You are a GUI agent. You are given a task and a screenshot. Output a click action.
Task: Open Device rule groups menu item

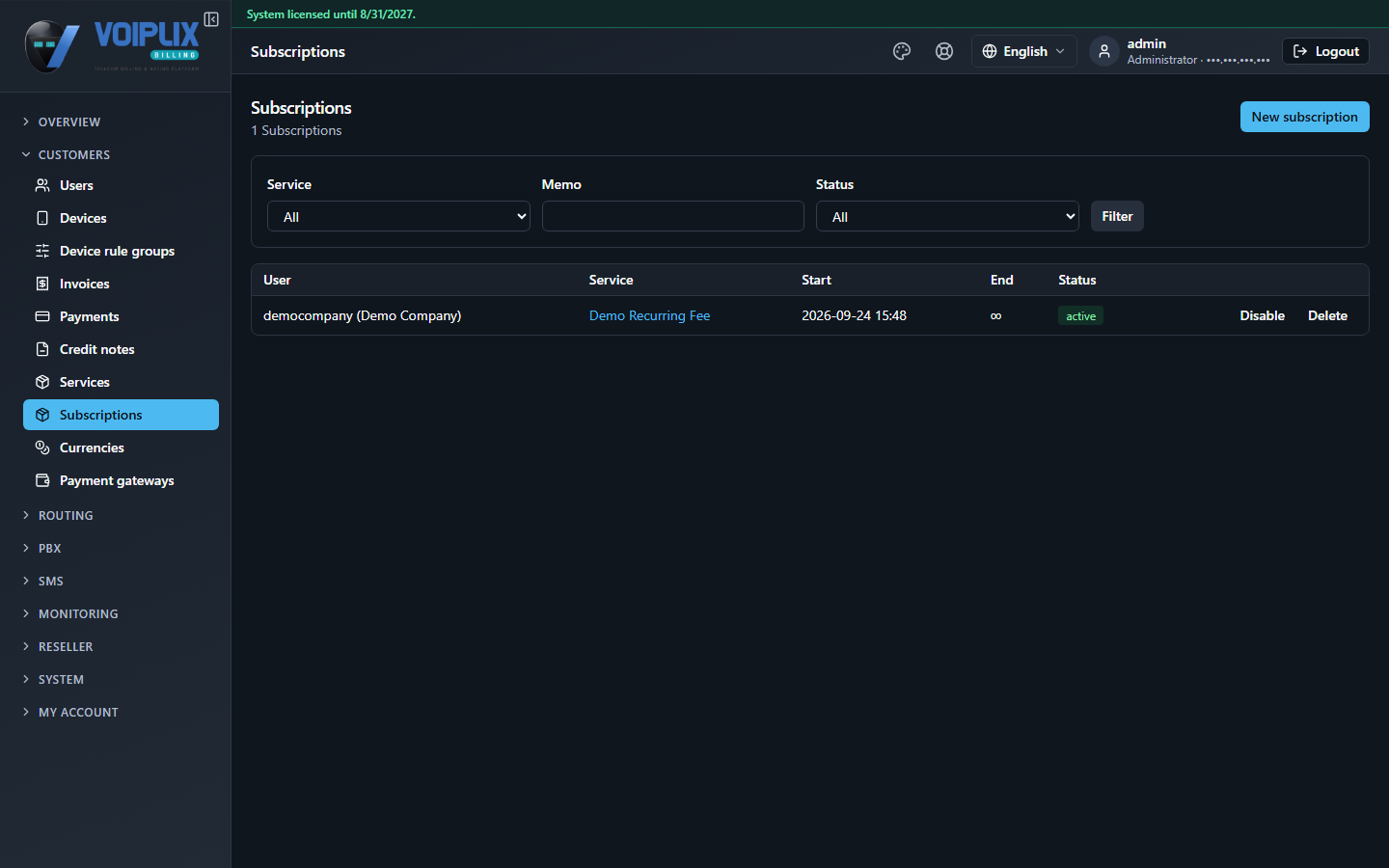click(x=121, y=251)
